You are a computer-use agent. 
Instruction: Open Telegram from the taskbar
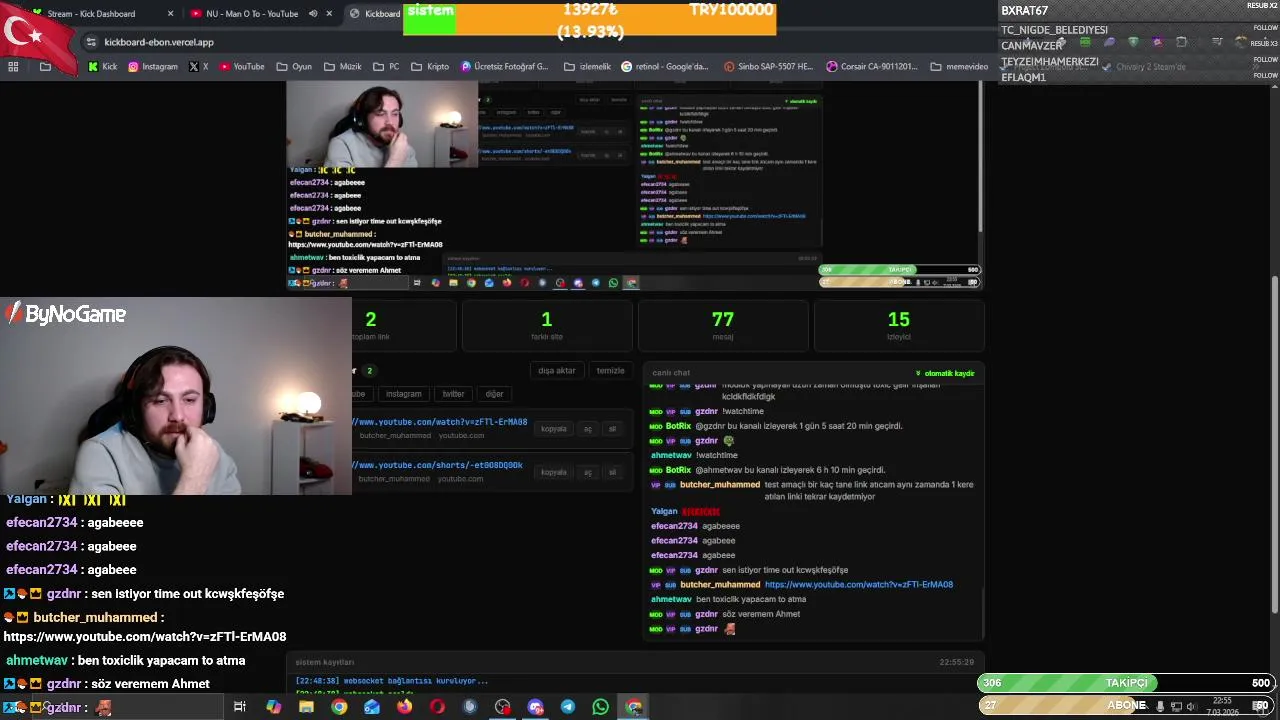[568, 707]
